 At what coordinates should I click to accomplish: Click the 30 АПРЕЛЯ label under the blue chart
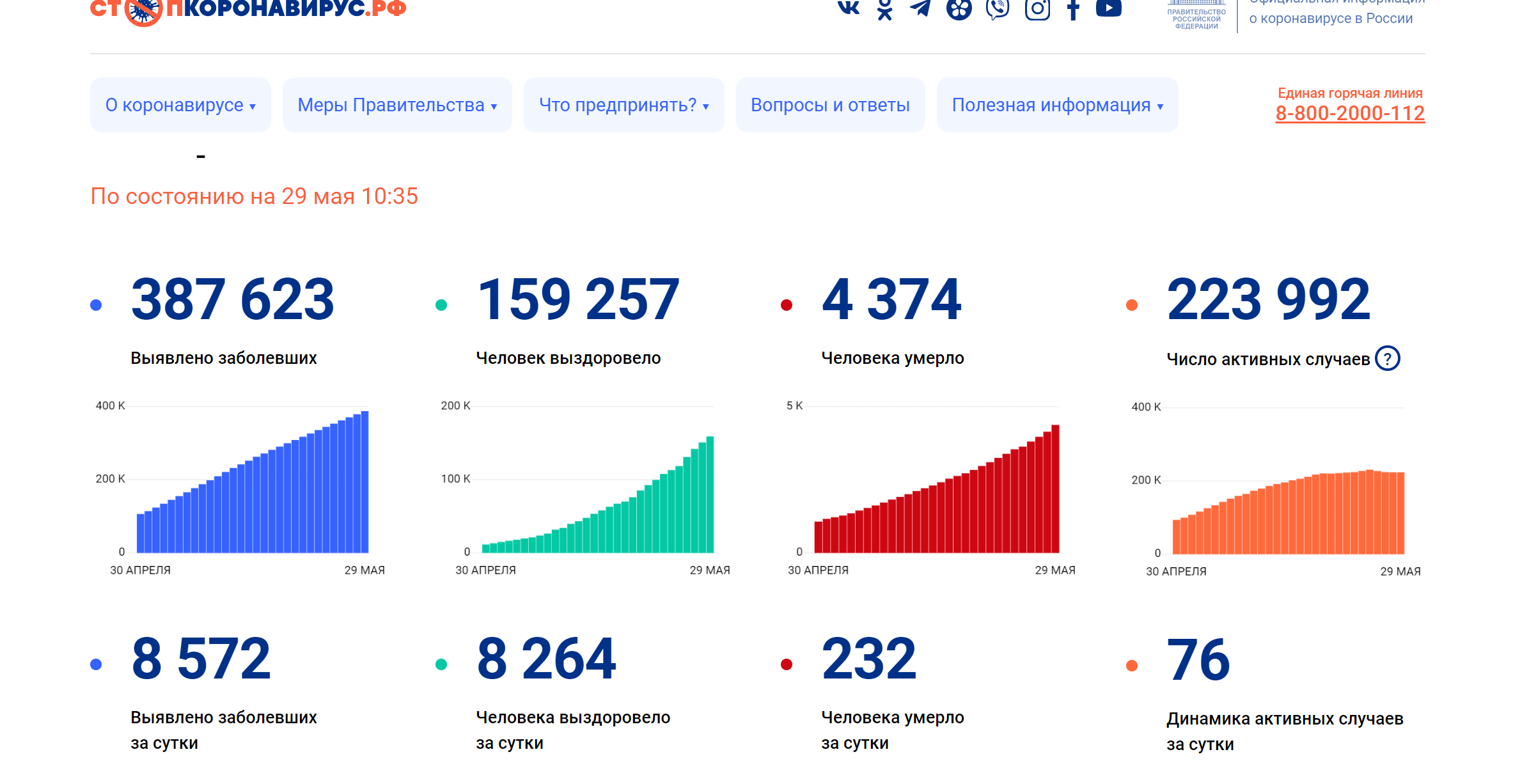tap(141, 570)
